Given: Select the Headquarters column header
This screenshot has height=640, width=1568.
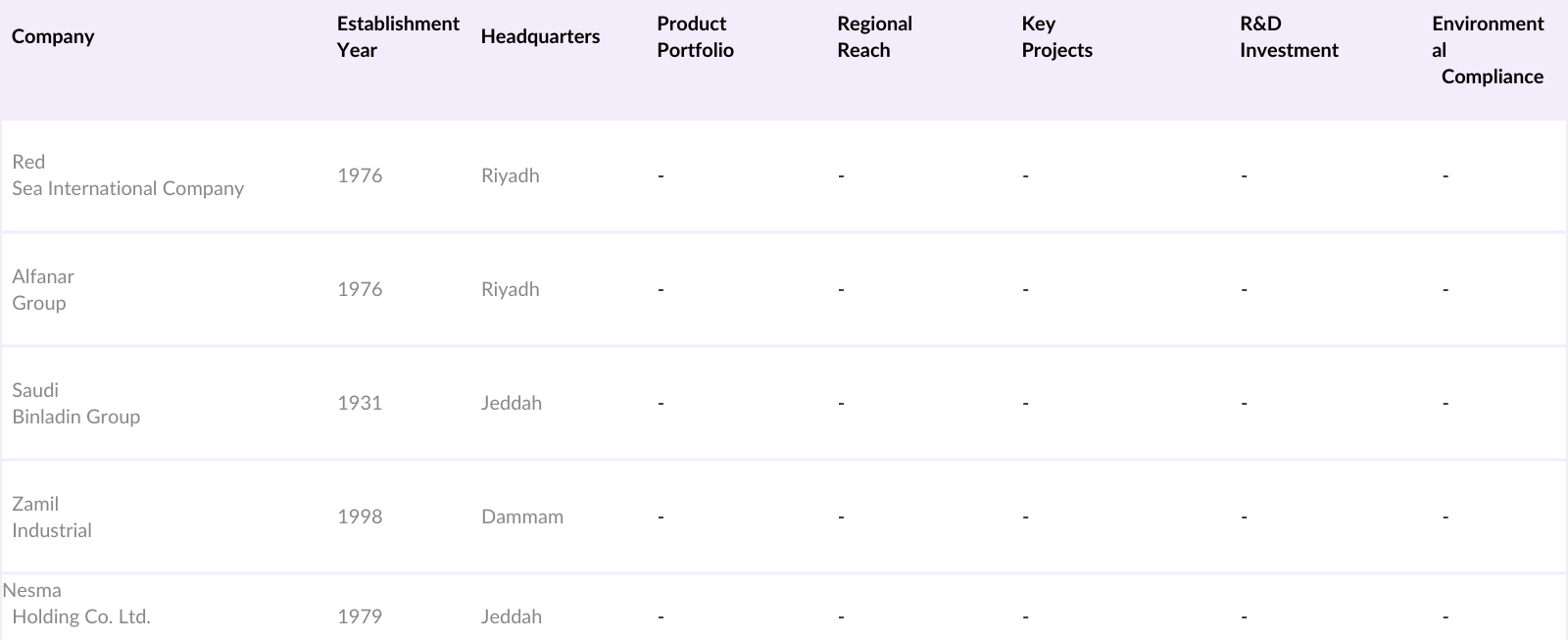Looking at the screenshot, I should 540,37.
